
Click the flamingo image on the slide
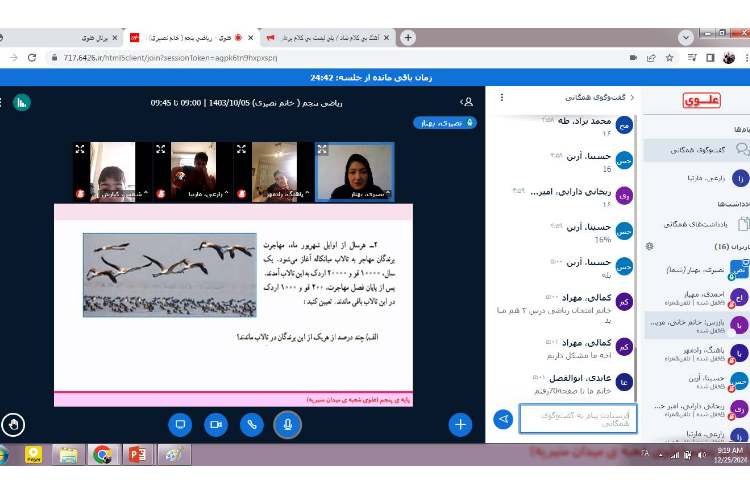(x=170, y=275)
